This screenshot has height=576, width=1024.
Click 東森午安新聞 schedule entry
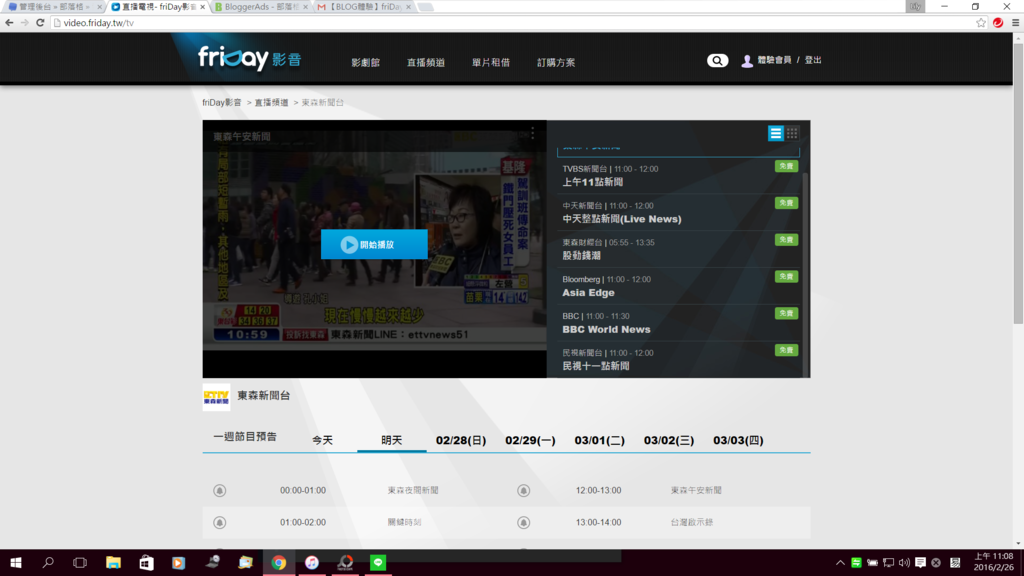(696, 490)
